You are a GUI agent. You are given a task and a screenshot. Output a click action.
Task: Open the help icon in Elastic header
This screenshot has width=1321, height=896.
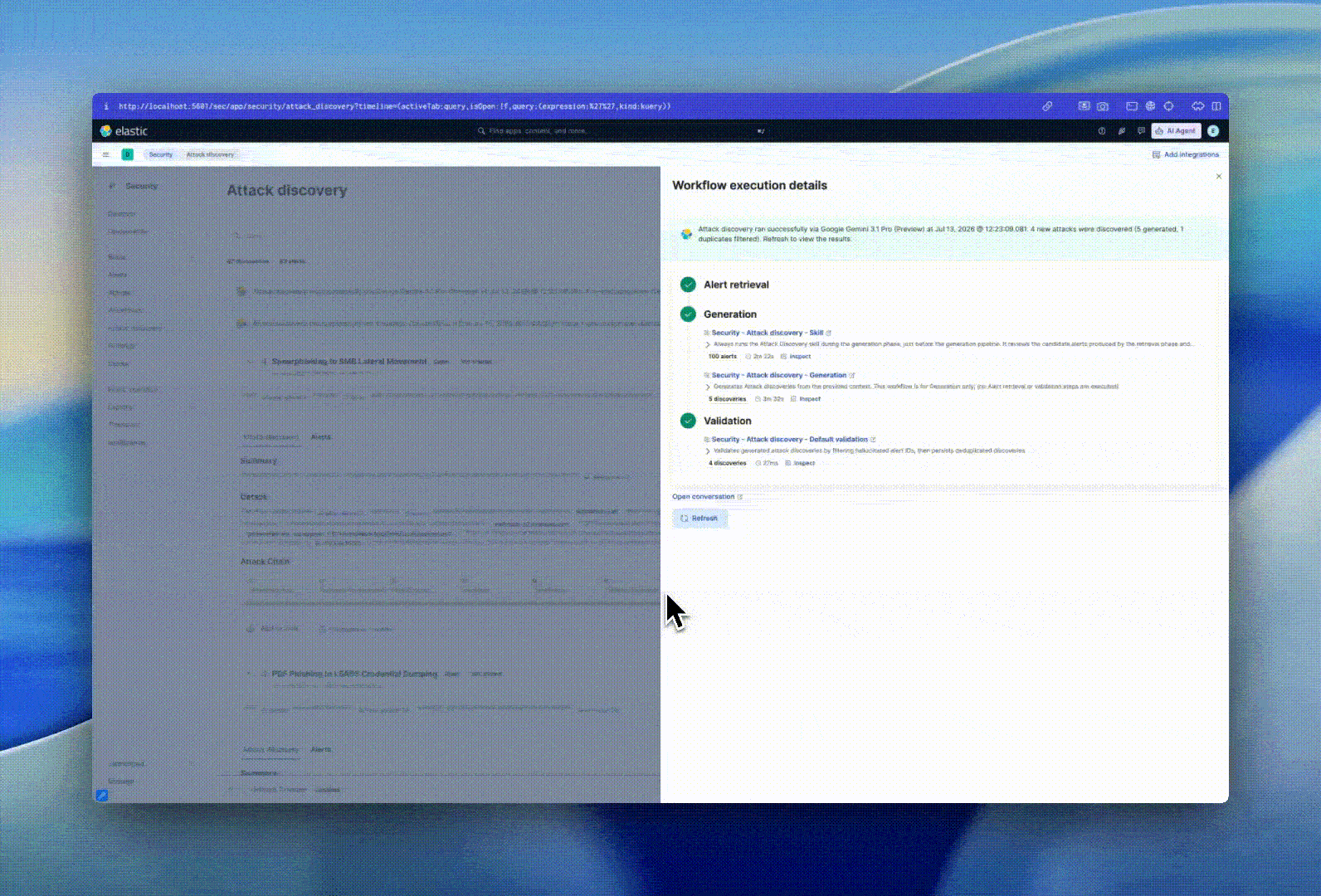point(1102,131)
